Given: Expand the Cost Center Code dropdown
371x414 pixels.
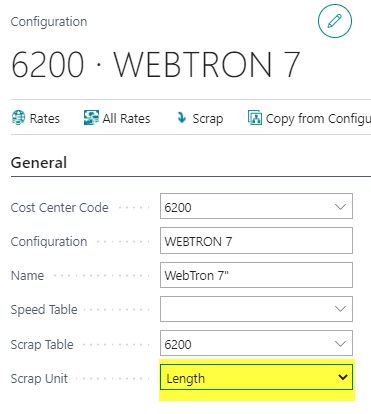Looking at the screenshot, I should click(340, 207).
